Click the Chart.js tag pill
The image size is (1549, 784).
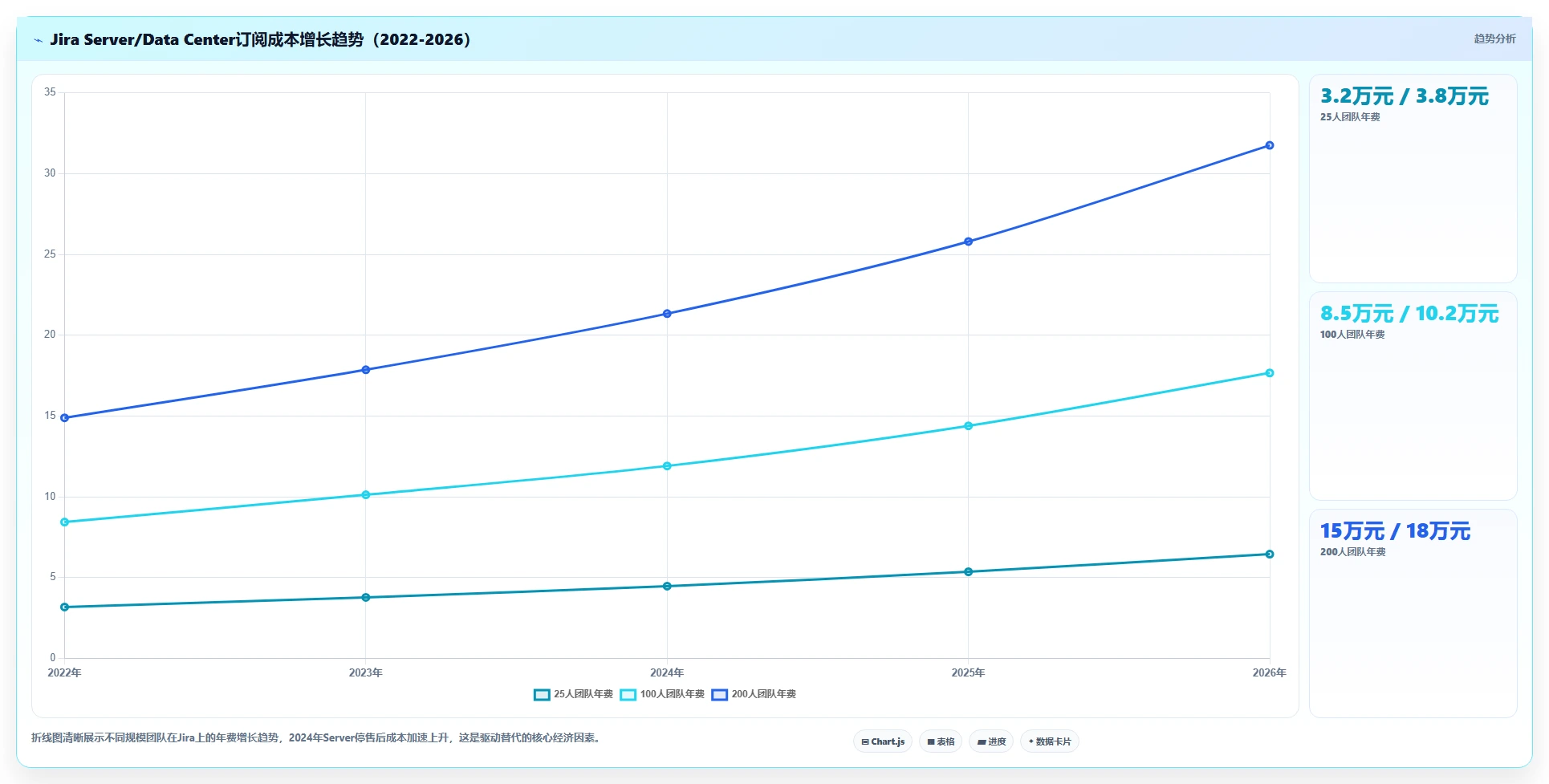pos(883,741)
